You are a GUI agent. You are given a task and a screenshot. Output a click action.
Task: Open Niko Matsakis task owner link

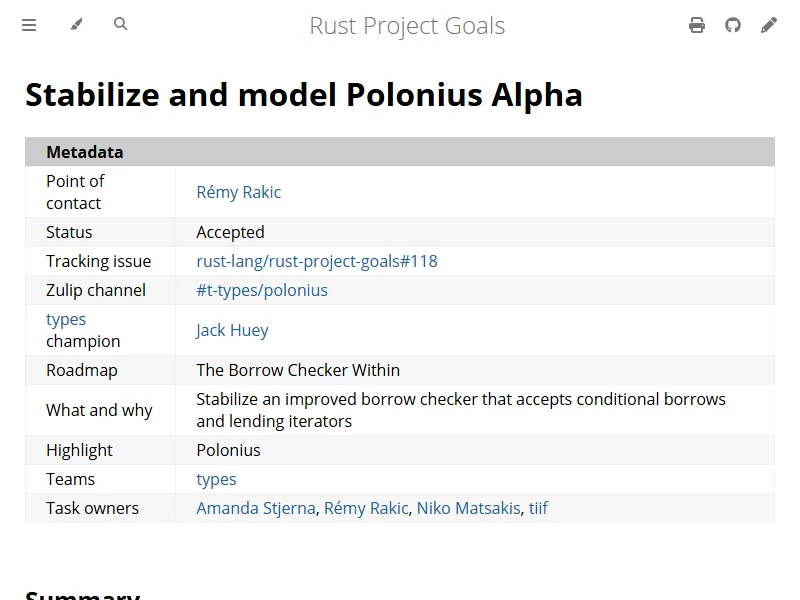[469, 508]
